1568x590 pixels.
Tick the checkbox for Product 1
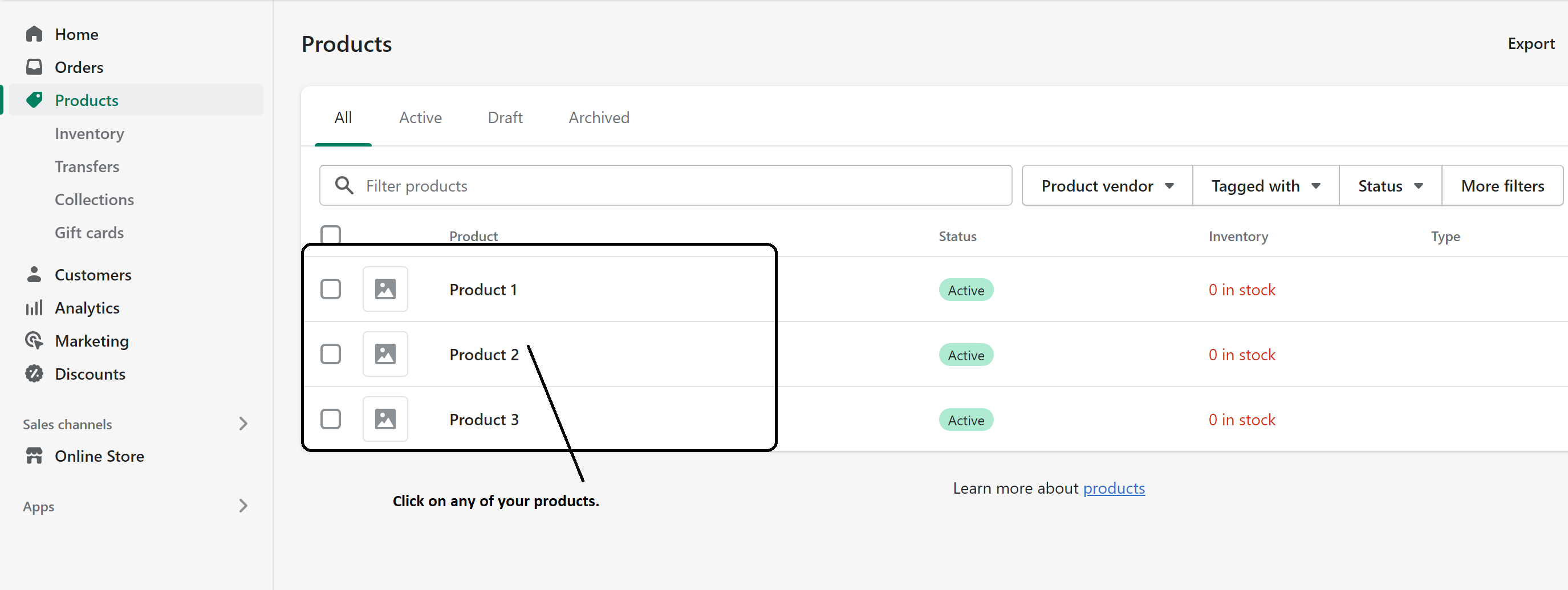click(x=331, y=289)
